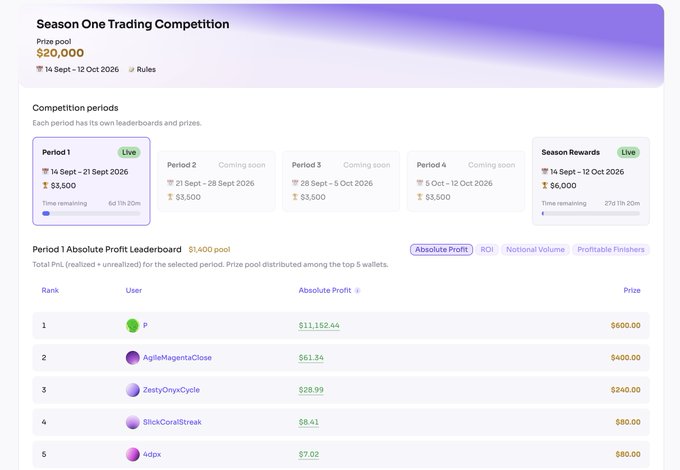This screenshot has height=470, width=680.
Task: Click the $11,152.44 profit value
Action: (319, 325)
